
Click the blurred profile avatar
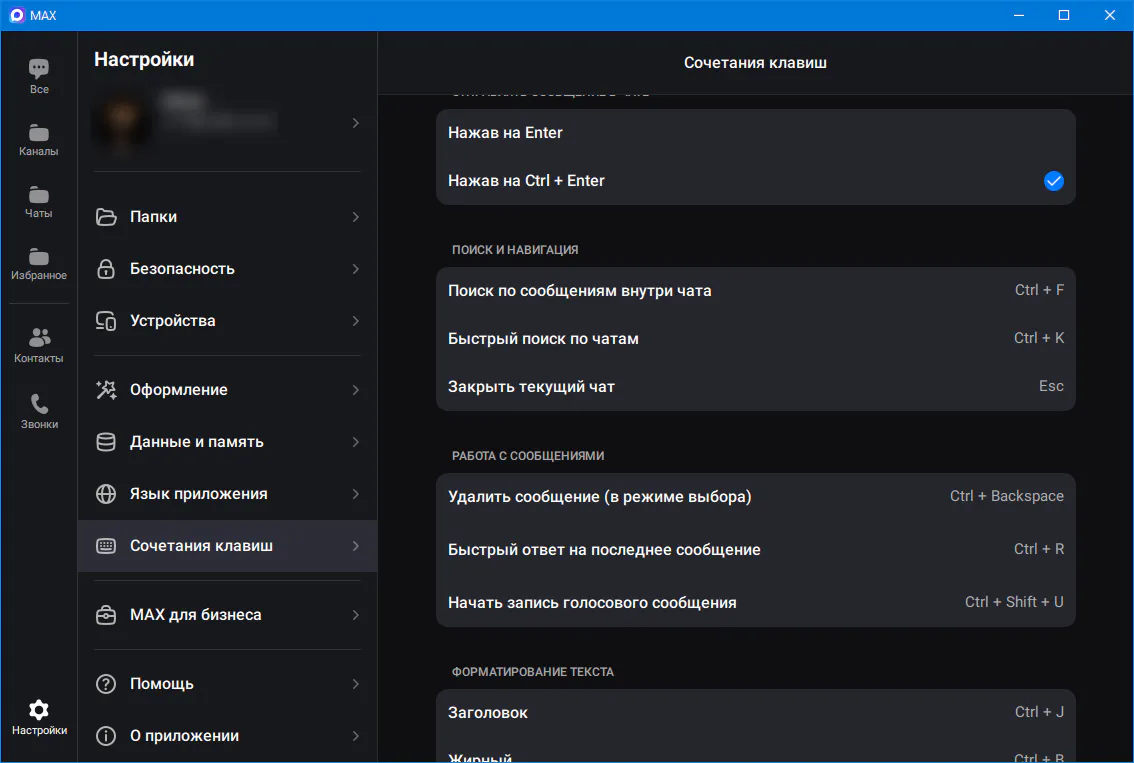[x=123, y=122]
